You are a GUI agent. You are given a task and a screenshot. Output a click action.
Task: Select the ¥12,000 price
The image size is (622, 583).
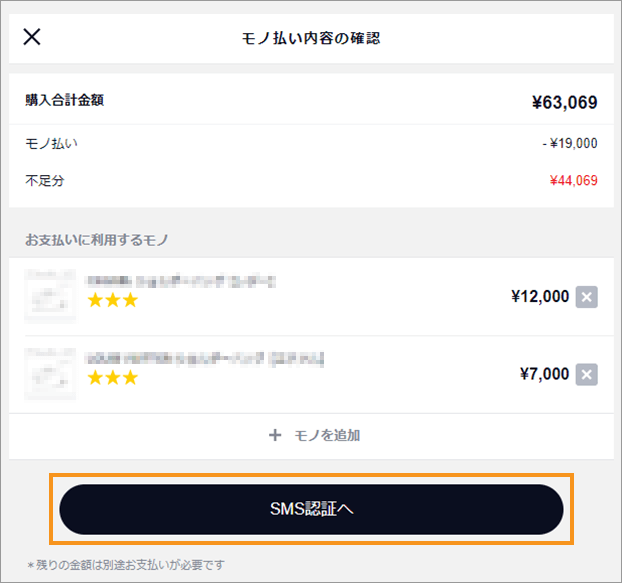(x=540, y=296)
